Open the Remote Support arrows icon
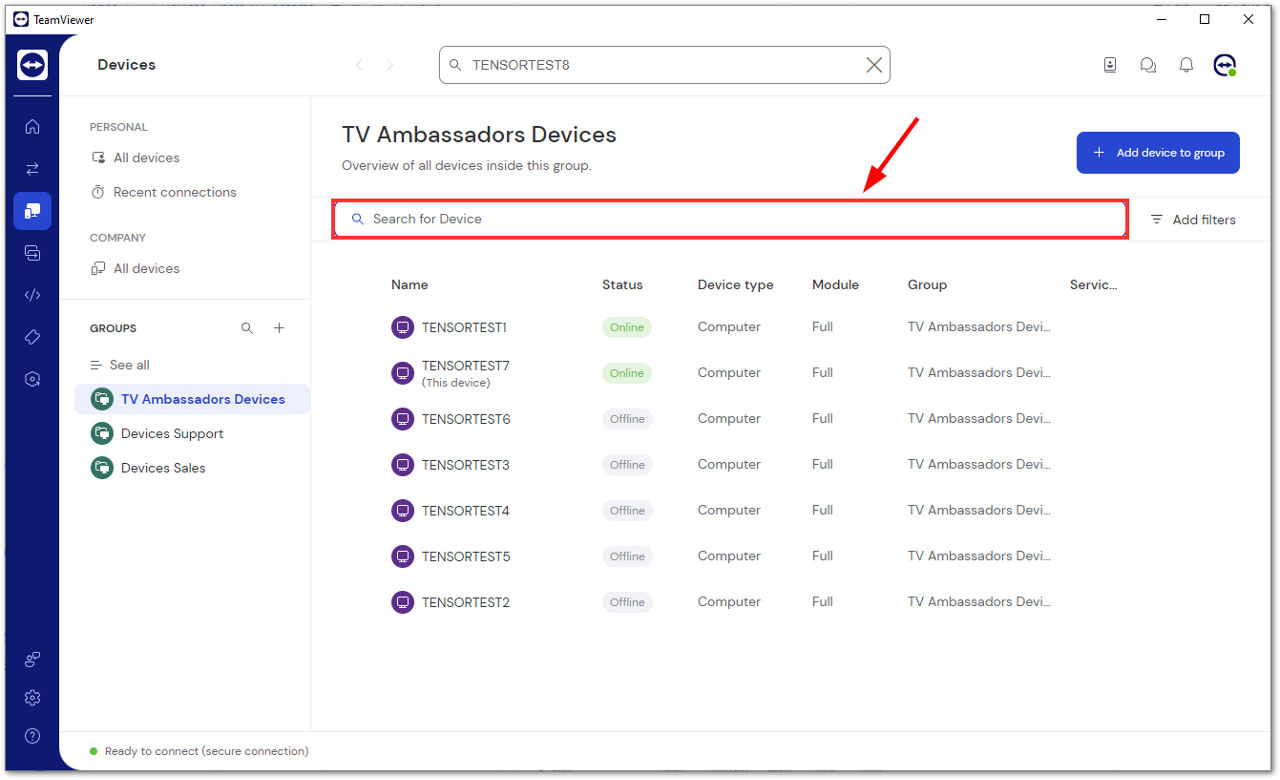The height and width of the screenshot is (780, 1280). pyautogui.click(x=32, y=168)
